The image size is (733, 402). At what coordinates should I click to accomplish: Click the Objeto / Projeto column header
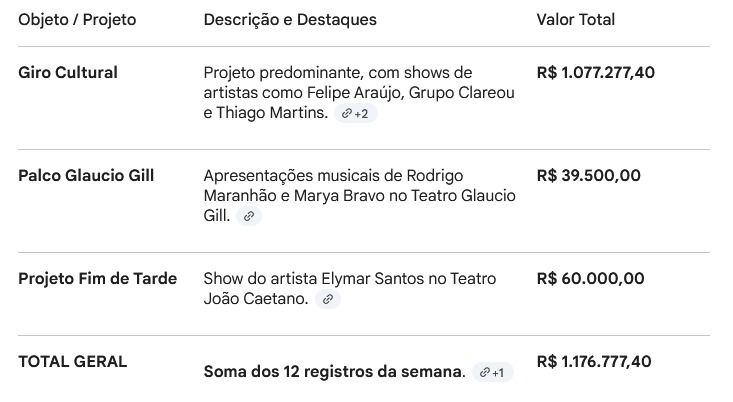[77, 20]
